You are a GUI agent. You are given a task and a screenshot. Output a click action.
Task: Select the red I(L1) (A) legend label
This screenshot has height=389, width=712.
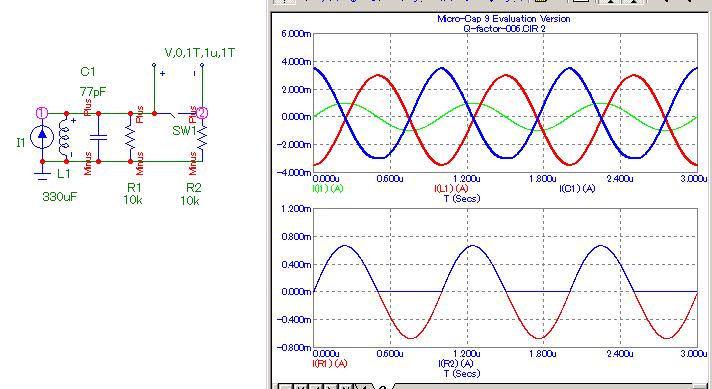tap(451, 188)
